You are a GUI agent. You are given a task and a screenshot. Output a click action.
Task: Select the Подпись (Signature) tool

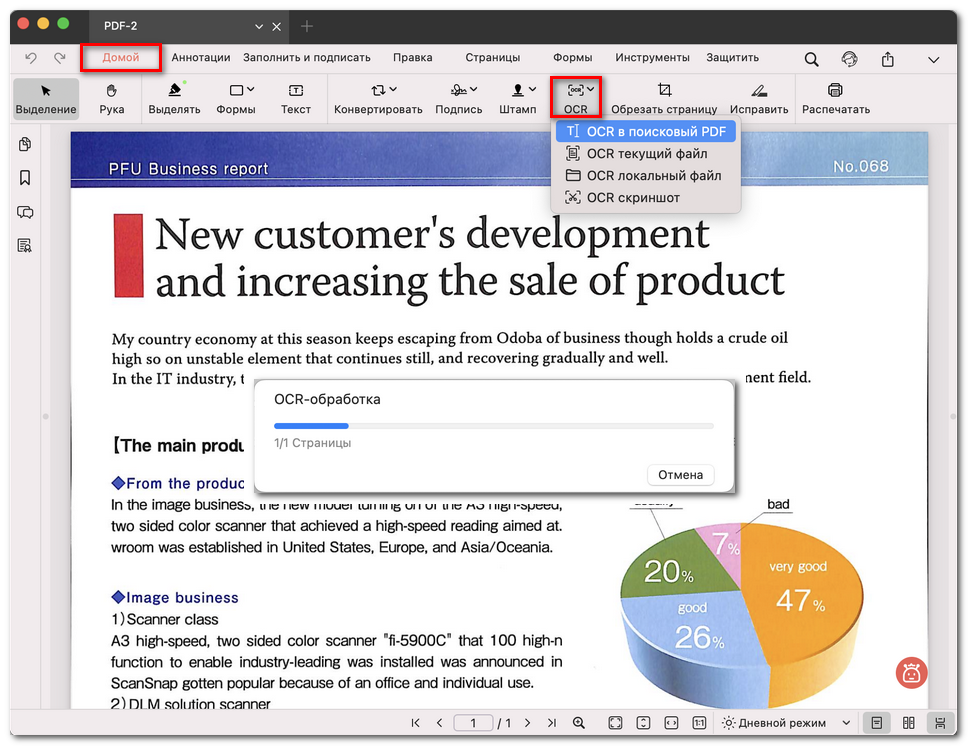point(458,98)
